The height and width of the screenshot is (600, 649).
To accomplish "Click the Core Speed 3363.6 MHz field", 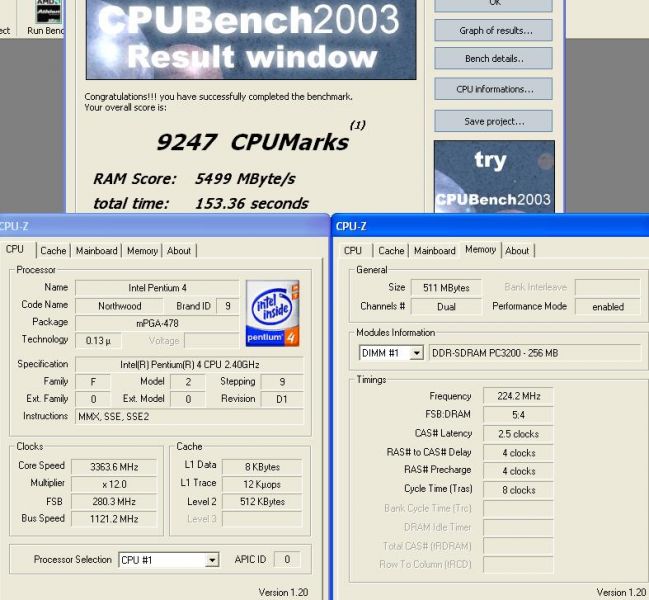I will pos(114,467).
